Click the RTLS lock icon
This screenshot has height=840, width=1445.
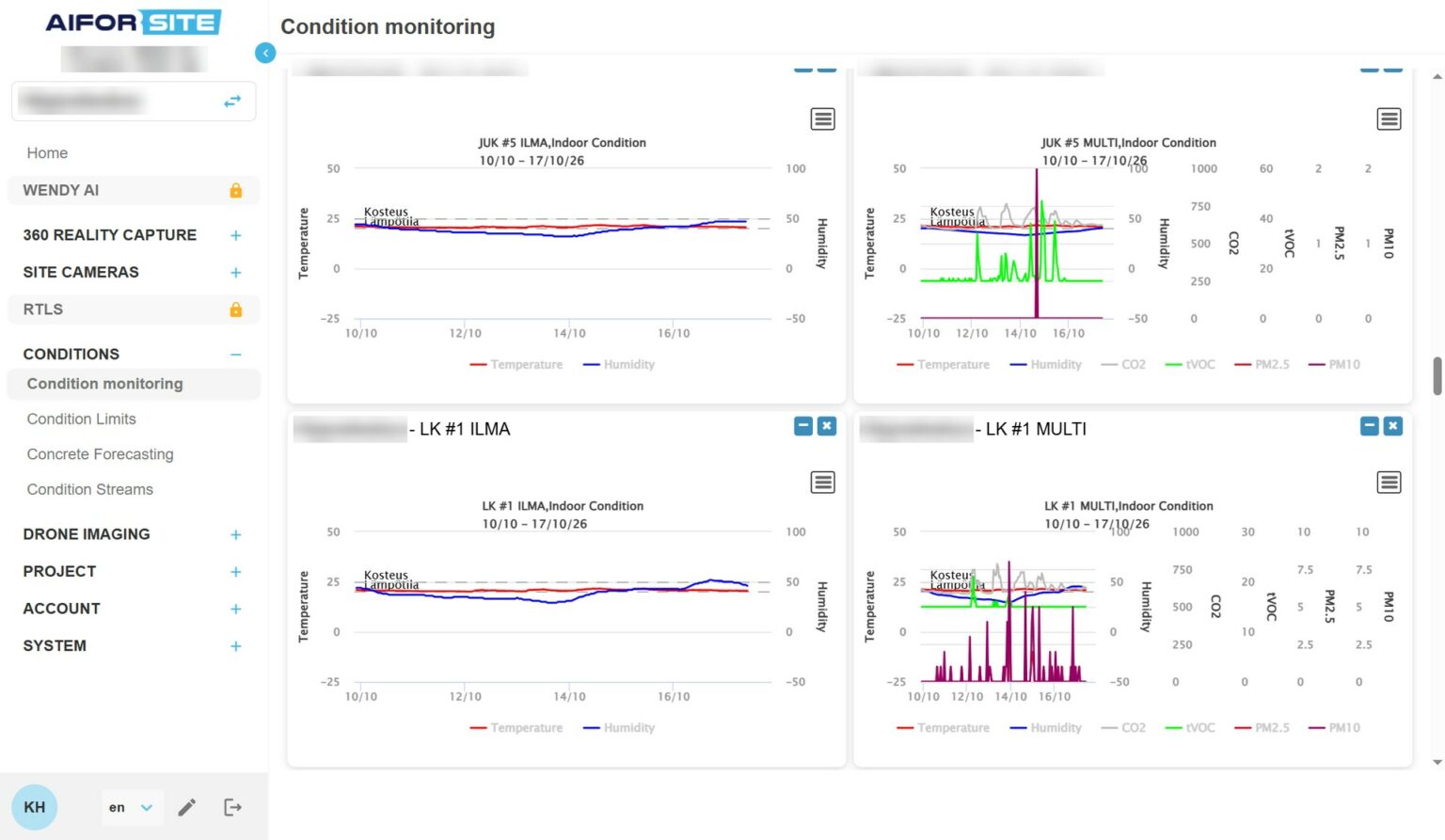(x=236, y=309)
